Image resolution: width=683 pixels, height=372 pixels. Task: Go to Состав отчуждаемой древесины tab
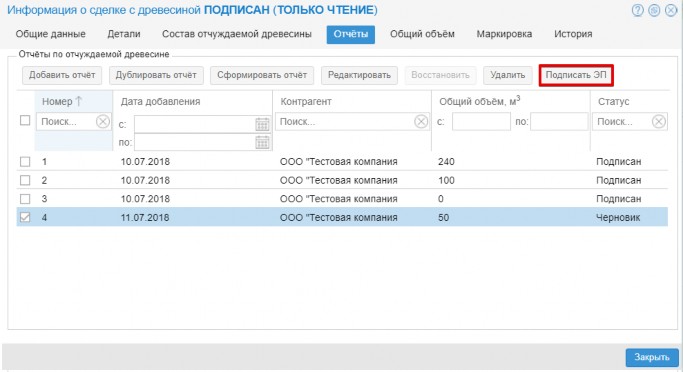point(237,34)
